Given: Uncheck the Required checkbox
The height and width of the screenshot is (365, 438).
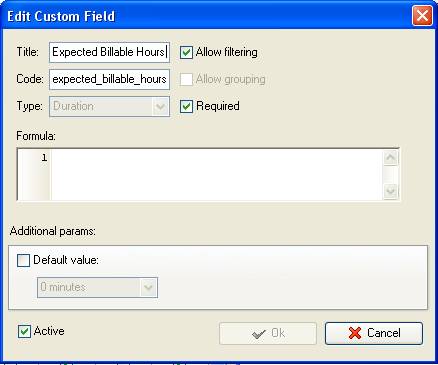Looking at the screenshot, I should (x=186, y=106).
